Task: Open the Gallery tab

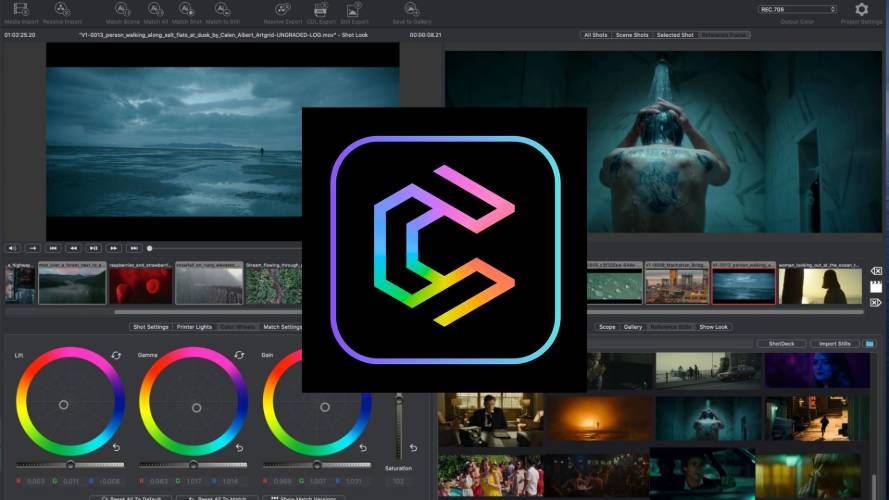Action: point(633,327)
